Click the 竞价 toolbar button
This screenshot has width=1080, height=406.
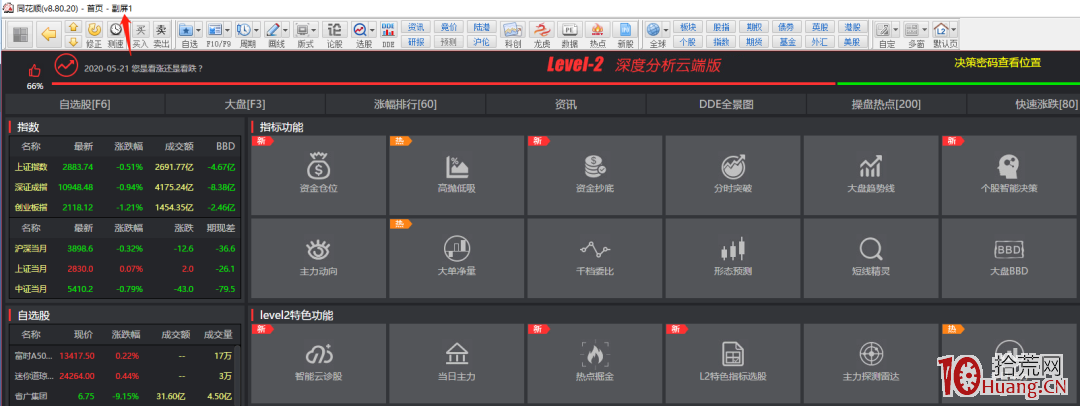tap(448, 27)
